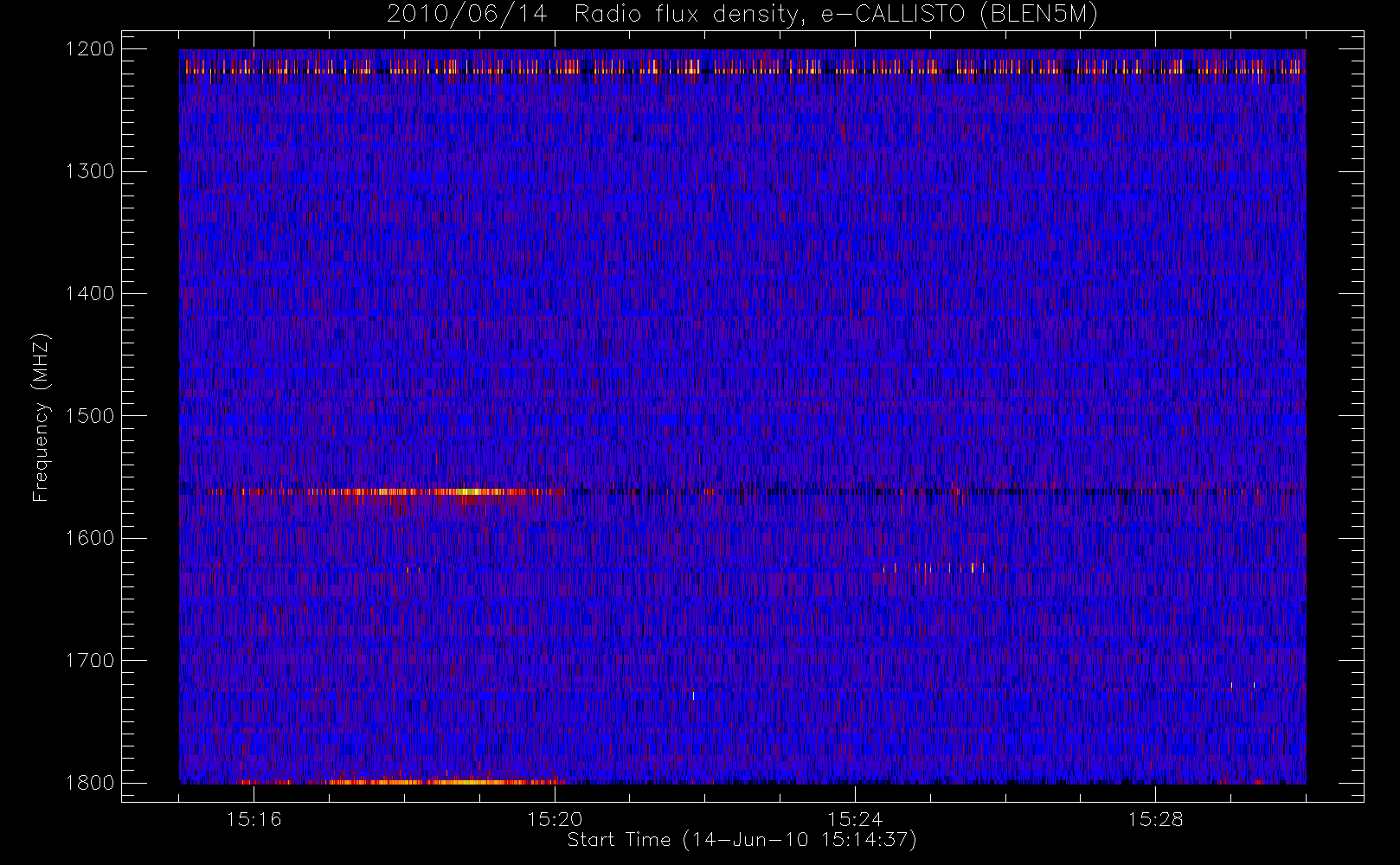Click the 1600 frequency tick label
The height and width of the screenshot is (865, 1400).
[x=90, y=538]
